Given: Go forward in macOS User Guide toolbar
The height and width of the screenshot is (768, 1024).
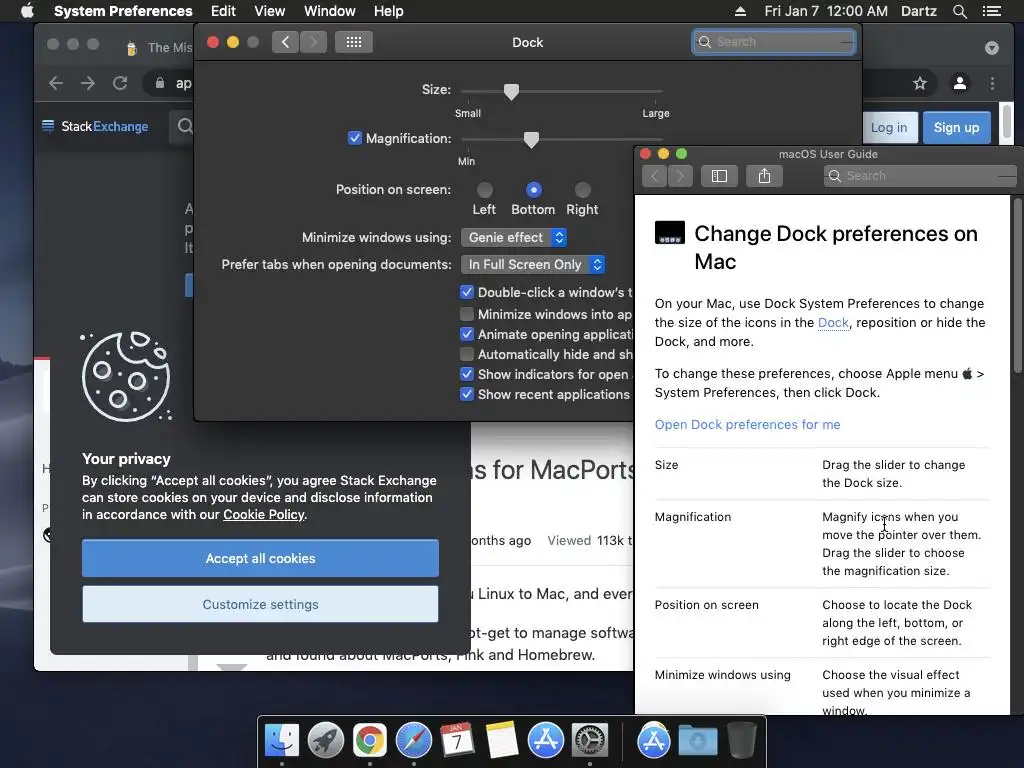Looking at the screenshot, I should click(x=680, y=176).
